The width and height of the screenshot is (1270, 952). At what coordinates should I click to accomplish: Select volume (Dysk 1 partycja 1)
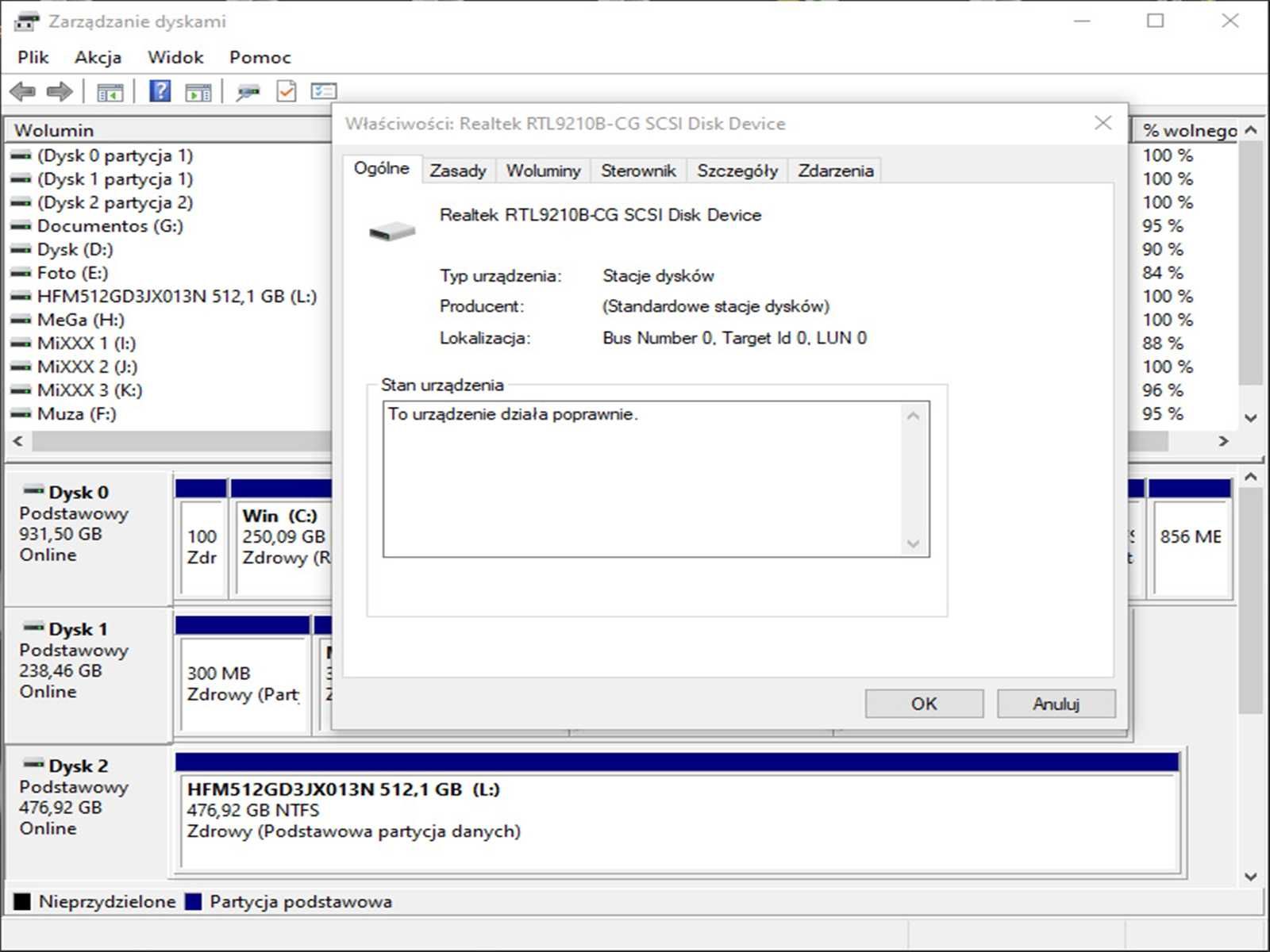pos(114,179)
